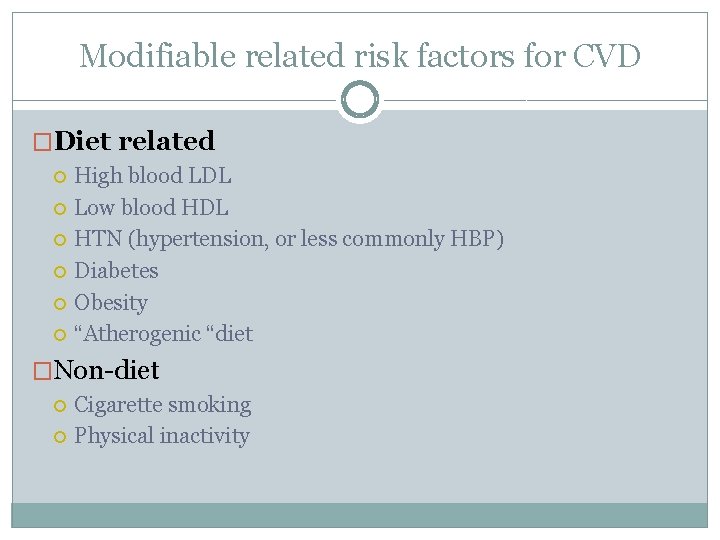Click the Diabetes text

pos(116,270)
